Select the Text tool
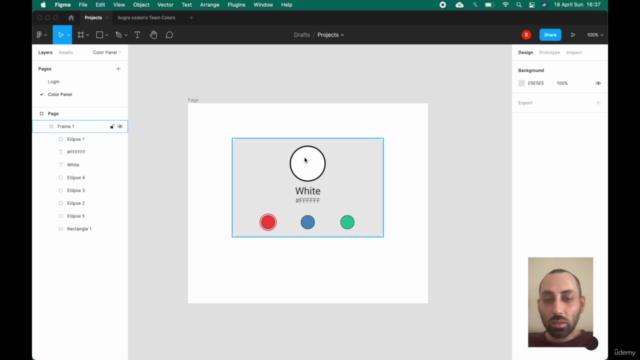Viewport: 640px width, 360px height. (138, 35)
